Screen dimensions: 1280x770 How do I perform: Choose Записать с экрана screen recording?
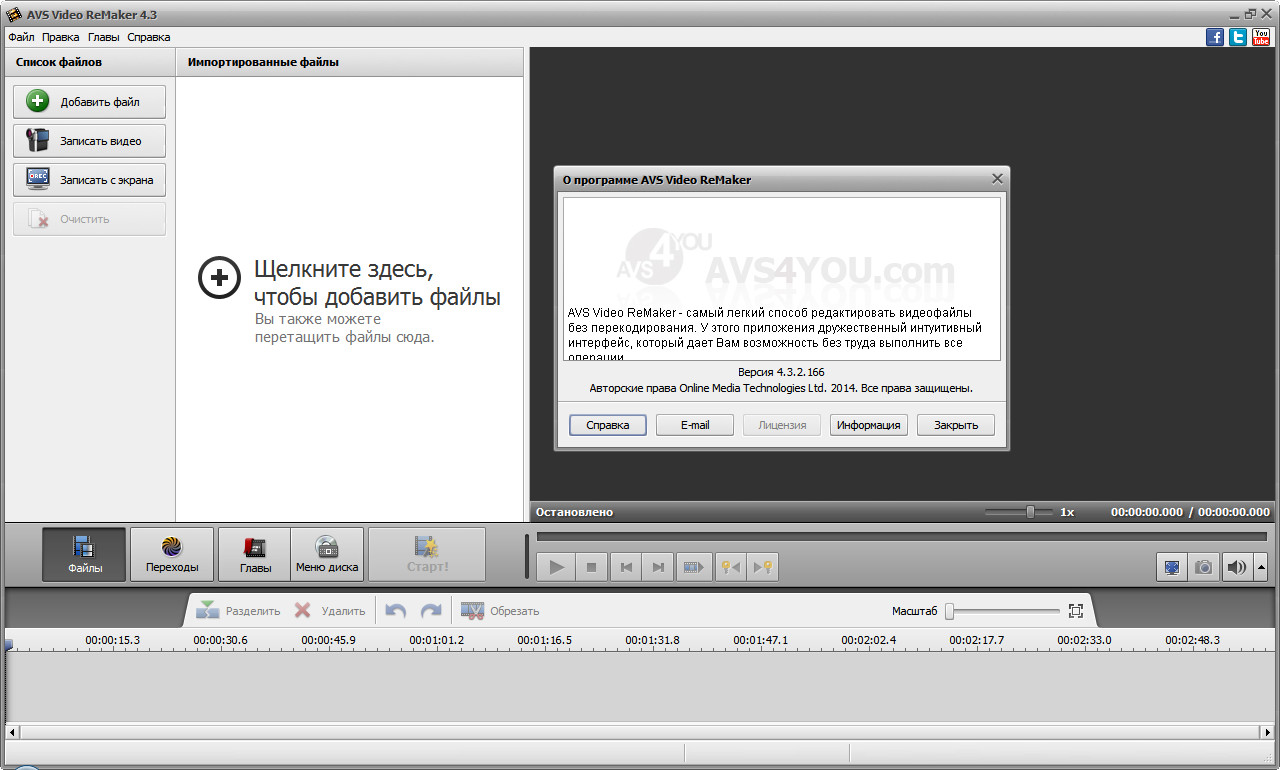89,180
